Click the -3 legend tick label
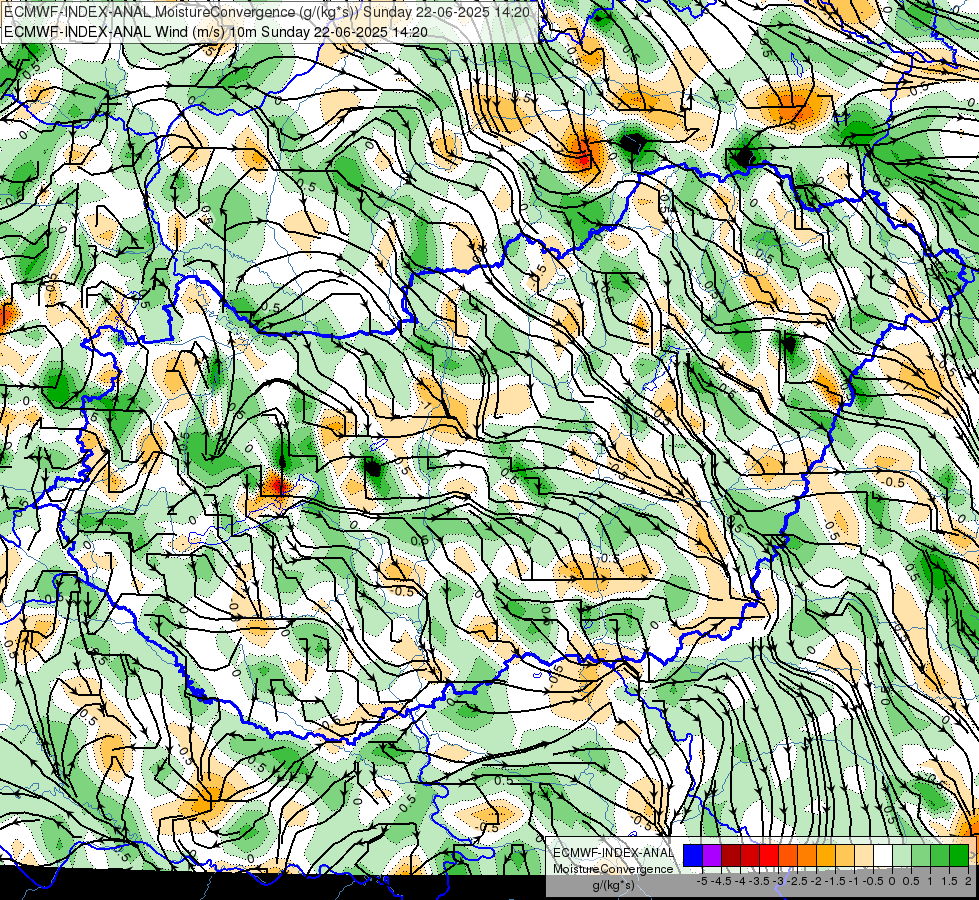The width and height of the screenshot is (979, 900). tap(779, 881)
